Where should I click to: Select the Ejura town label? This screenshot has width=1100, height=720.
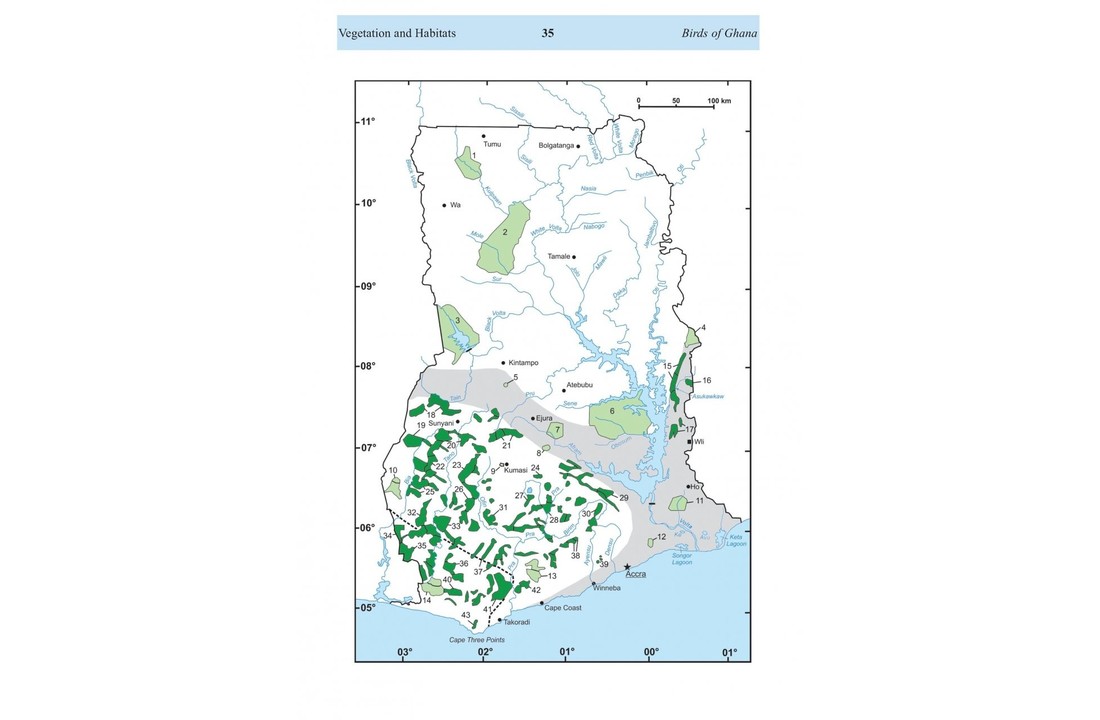point(545,418)
